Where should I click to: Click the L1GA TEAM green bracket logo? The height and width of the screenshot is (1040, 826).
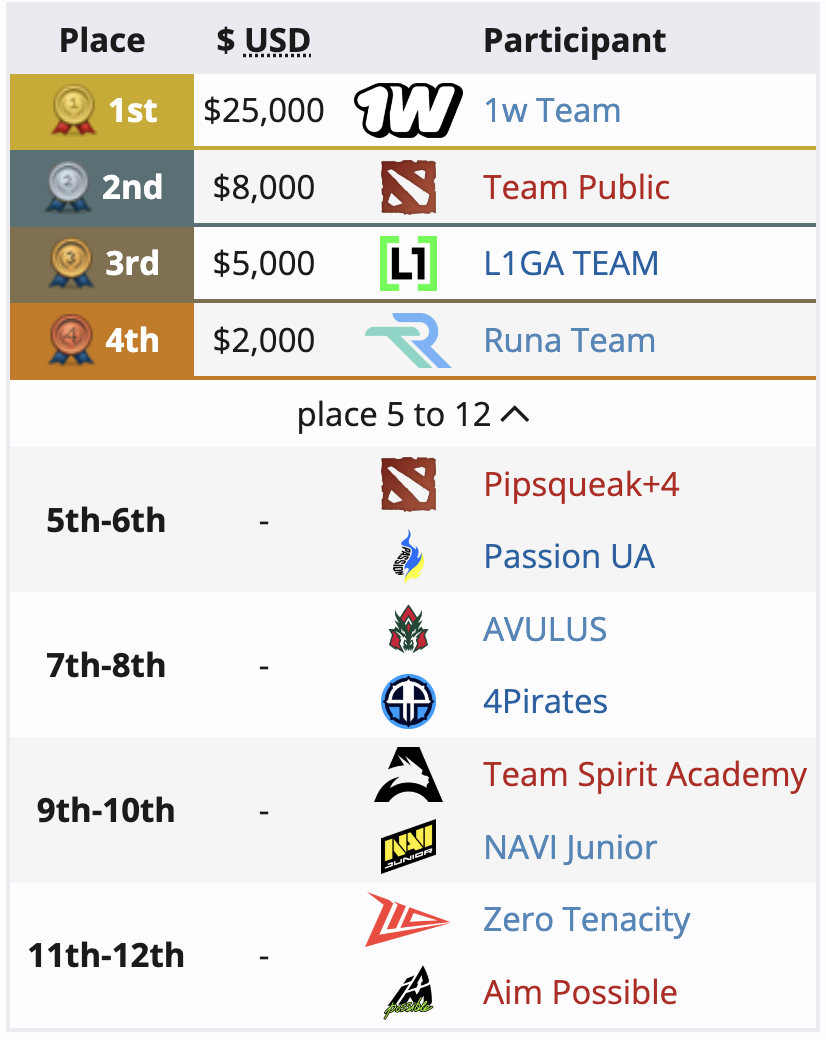pyautogui.click(x=409, y=263)
